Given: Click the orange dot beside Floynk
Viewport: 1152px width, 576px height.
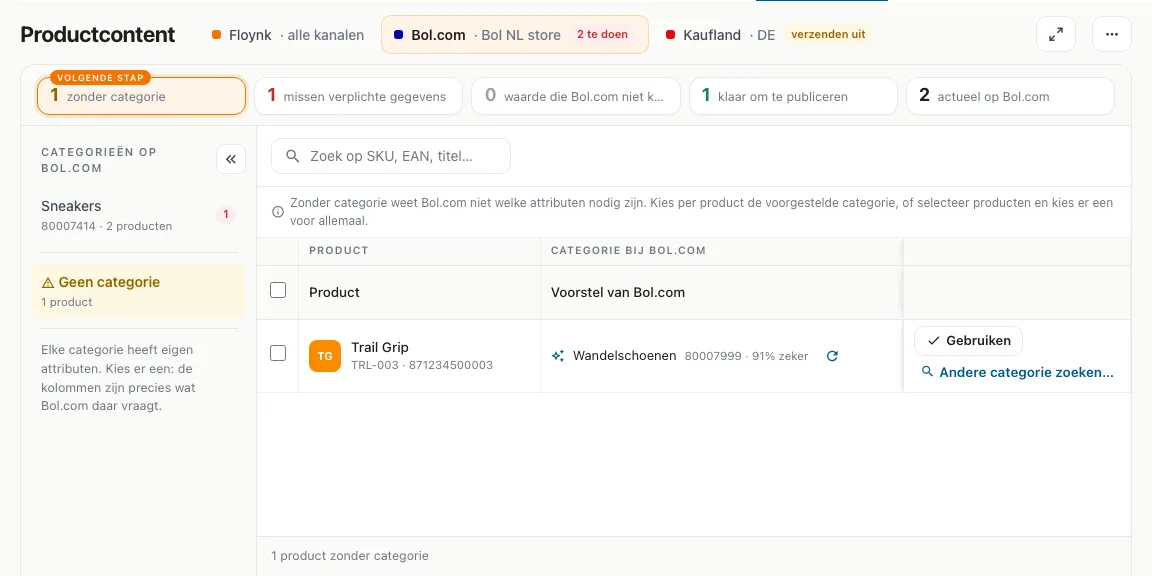Looking at the screenshot, I should point(216,35).
